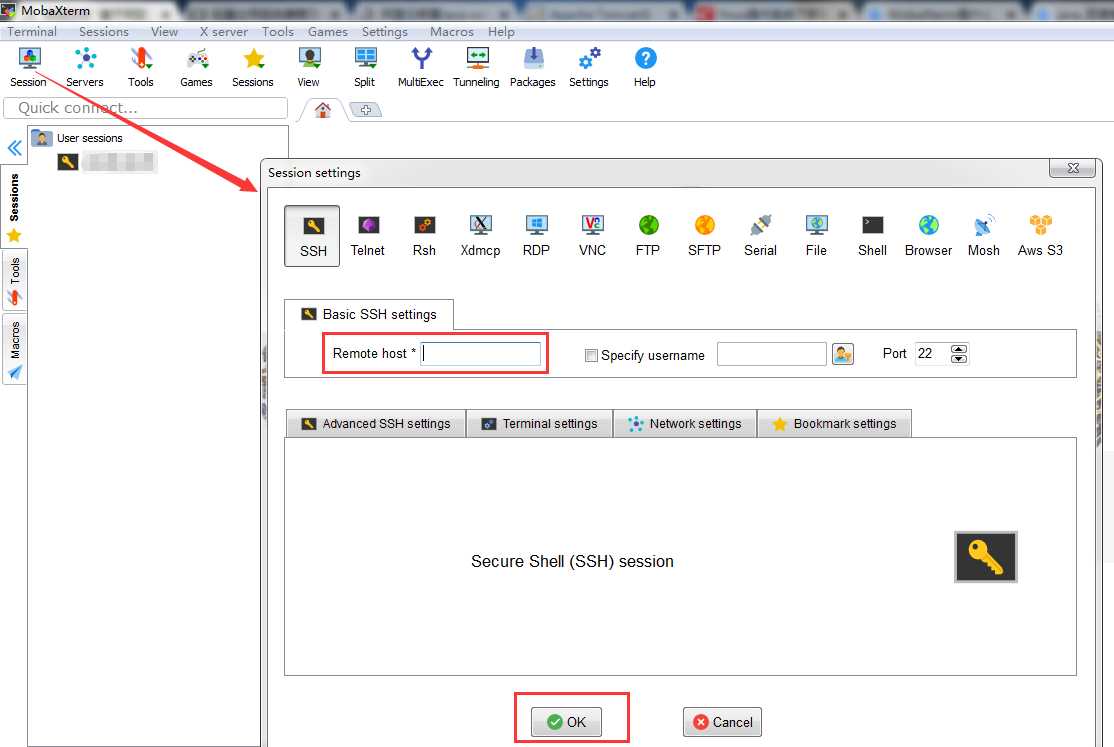Image resolution: width=1114 pixels, height=747 pixels.
Task: Open the user credentials manager icon
Action: [x=843, y=354]
